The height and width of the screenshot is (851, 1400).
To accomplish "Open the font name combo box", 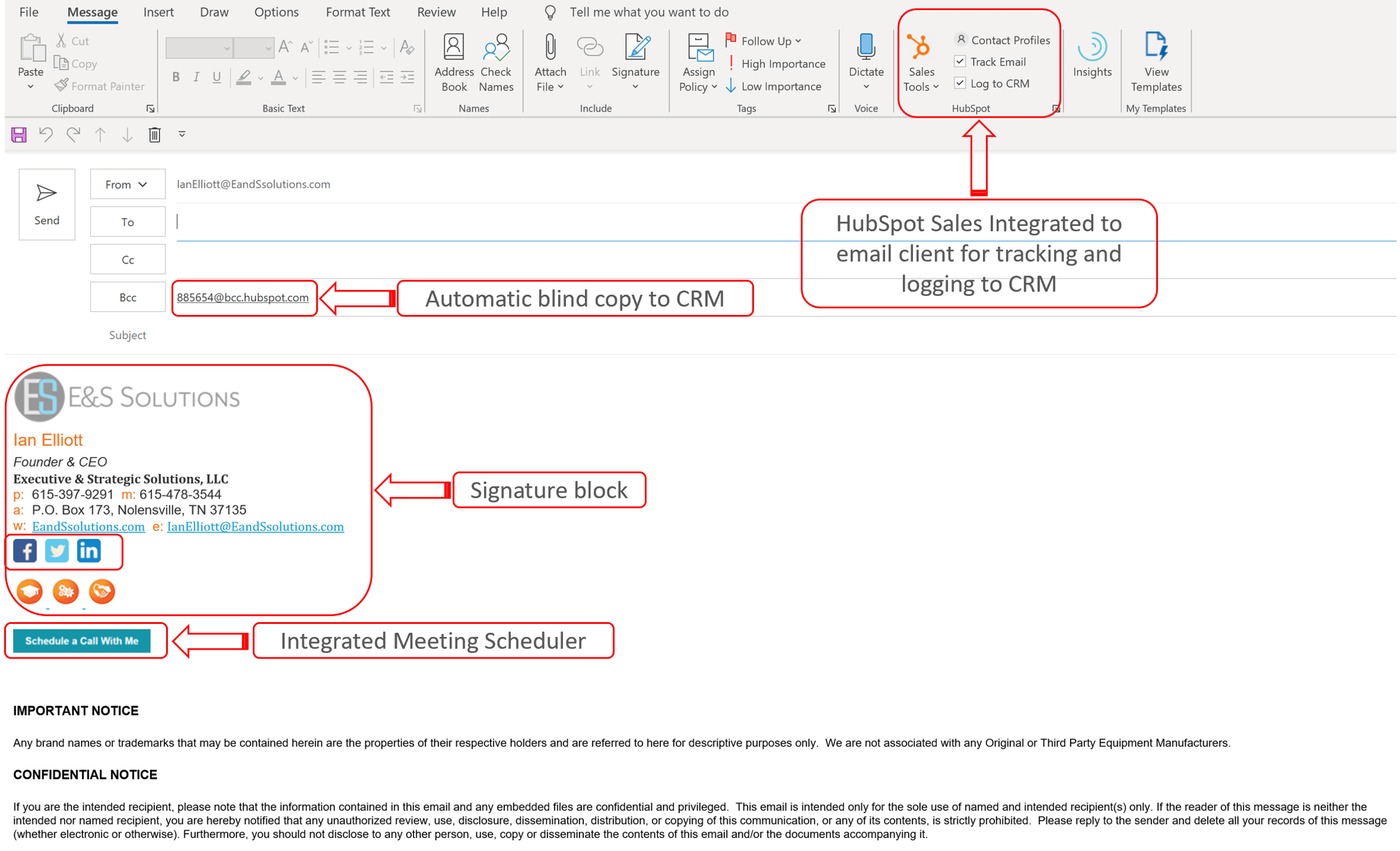I will click(199, 48).
